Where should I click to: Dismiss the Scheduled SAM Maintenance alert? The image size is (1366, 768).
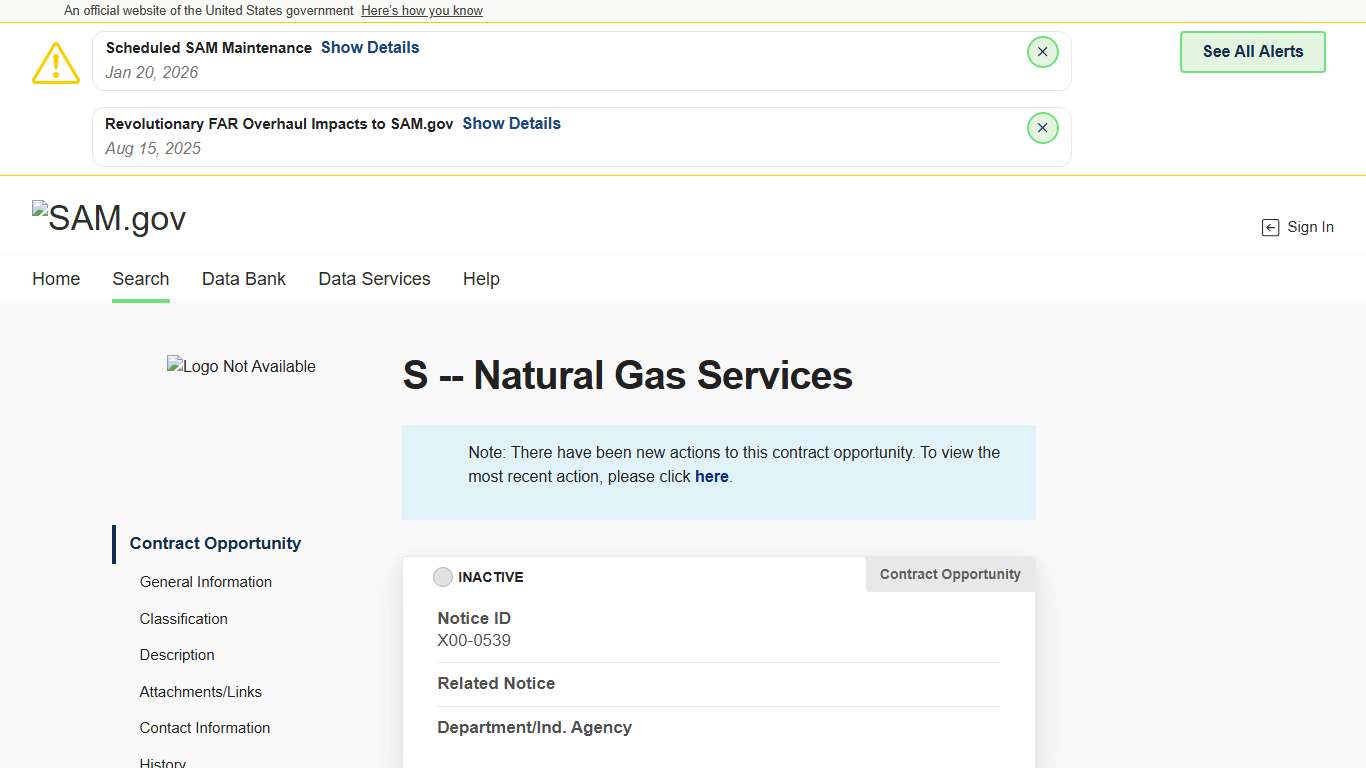tap(1042, 52)
